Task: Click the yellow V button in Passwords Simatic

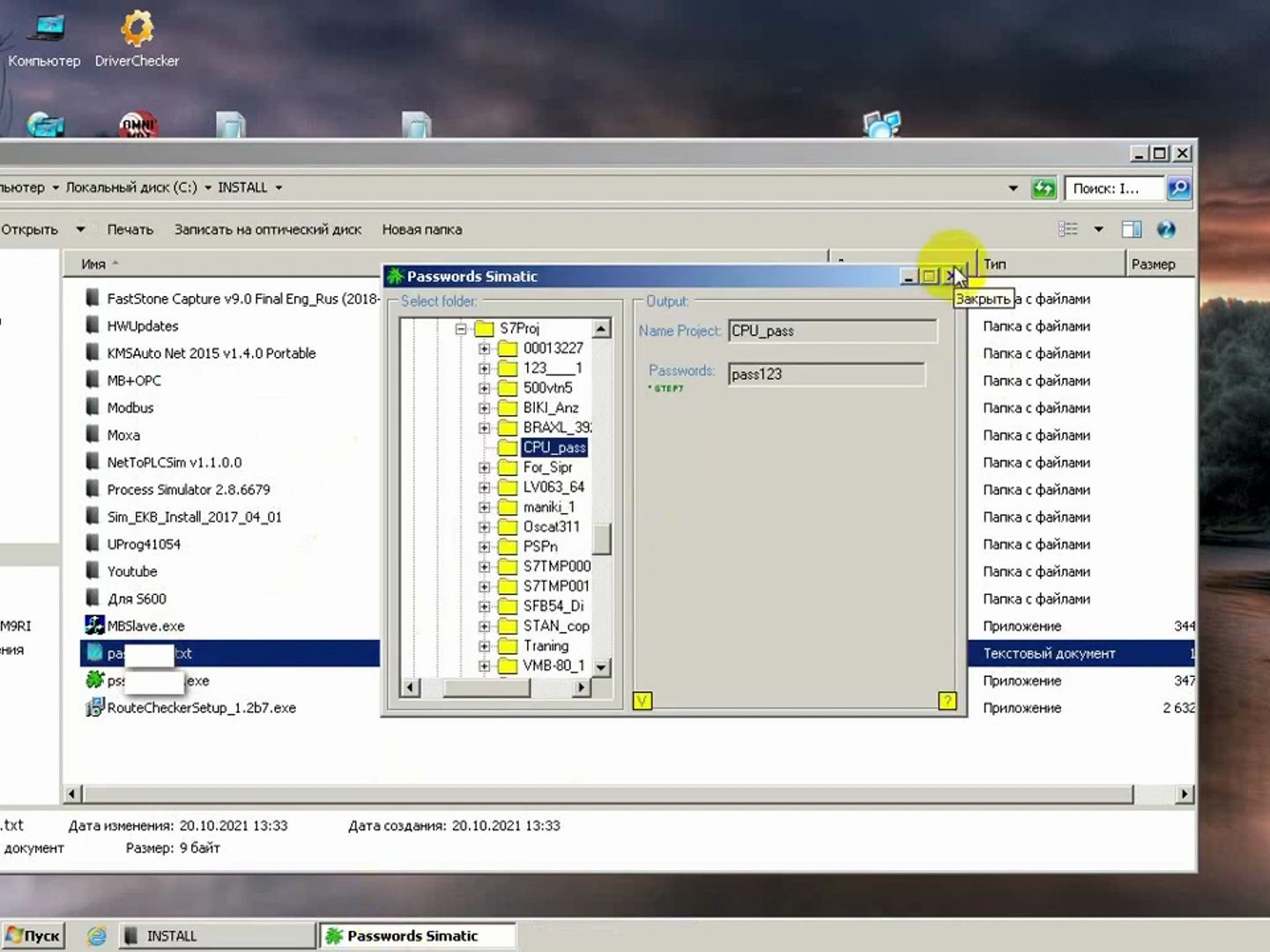Action: [x=642, y=701]
